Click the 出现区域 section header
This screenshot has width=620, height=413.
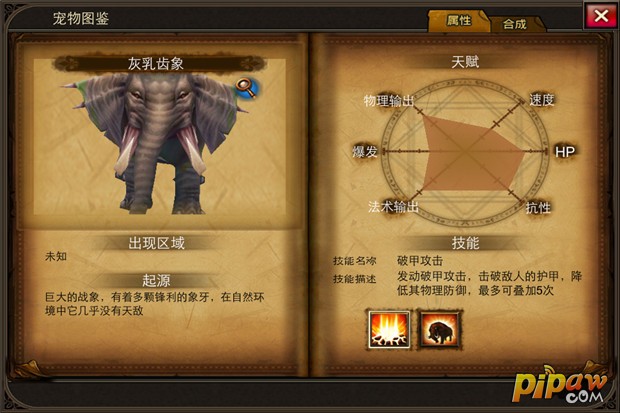157,243
